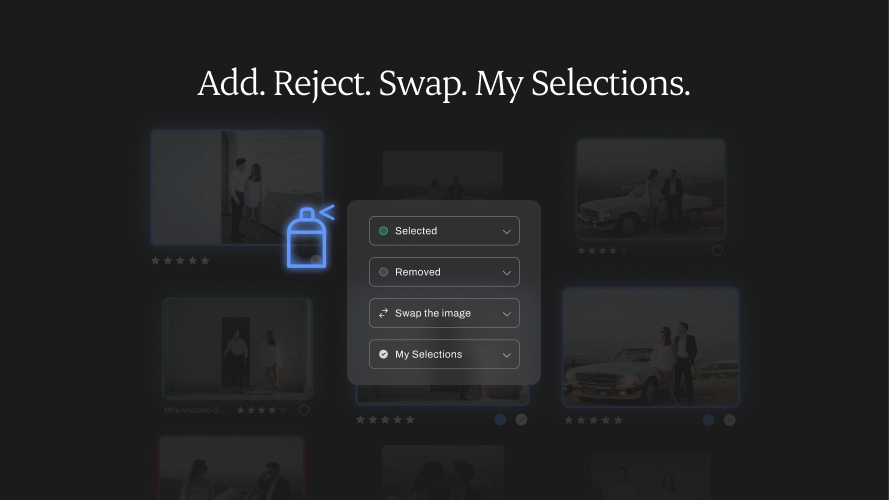This screenshot has width=889, height=500.
Task: Open the Swap the image dropdown chevron
Action: coord(506,313)
